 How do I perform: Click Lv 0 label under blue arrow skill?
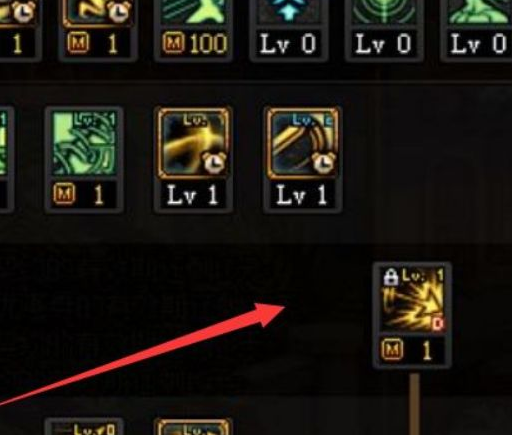[289, 44]
